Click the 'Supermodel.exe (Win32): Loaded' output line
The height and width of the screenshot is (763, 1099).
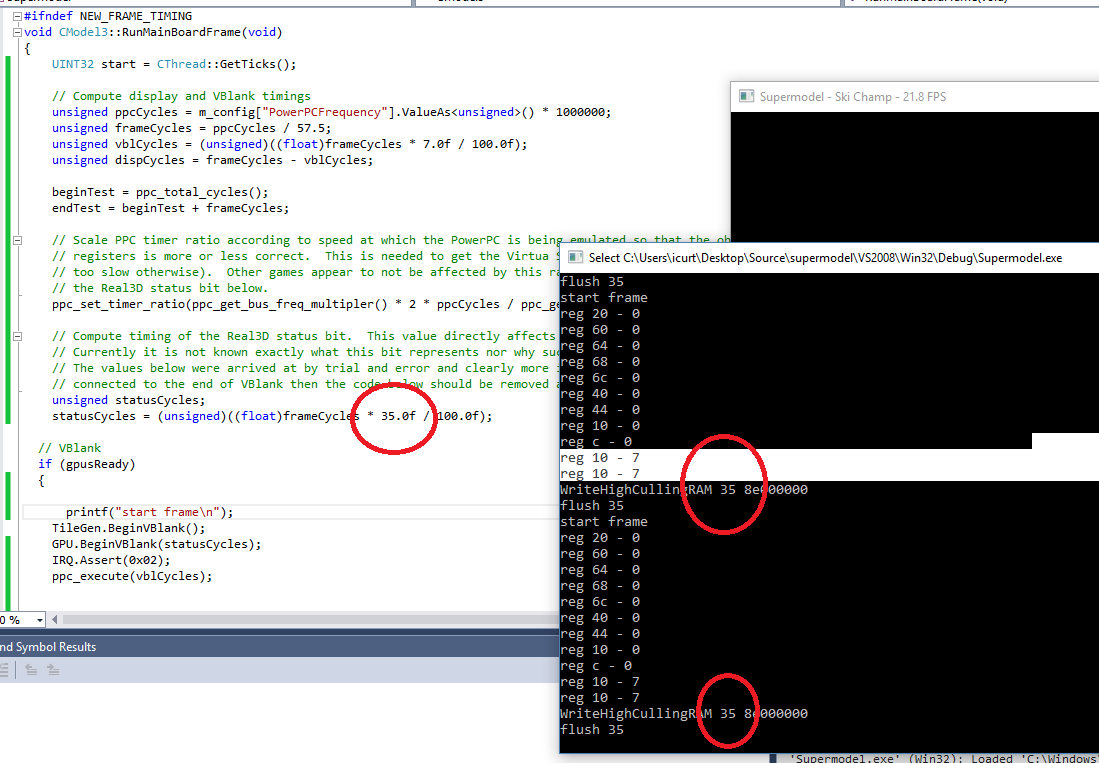(x=944, y=757)
